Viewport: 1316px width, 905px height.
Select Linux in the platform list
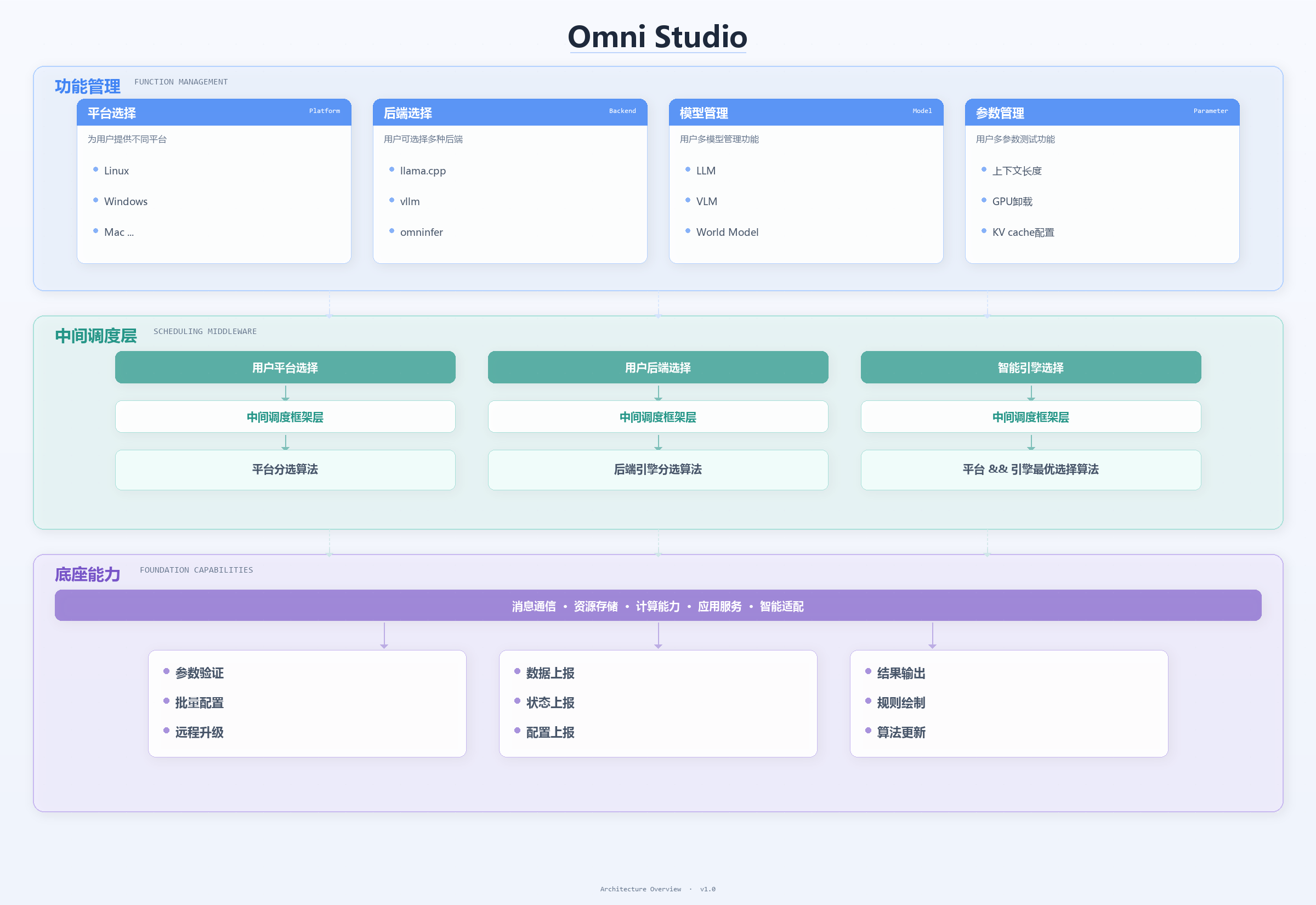[x=116, y=171]
